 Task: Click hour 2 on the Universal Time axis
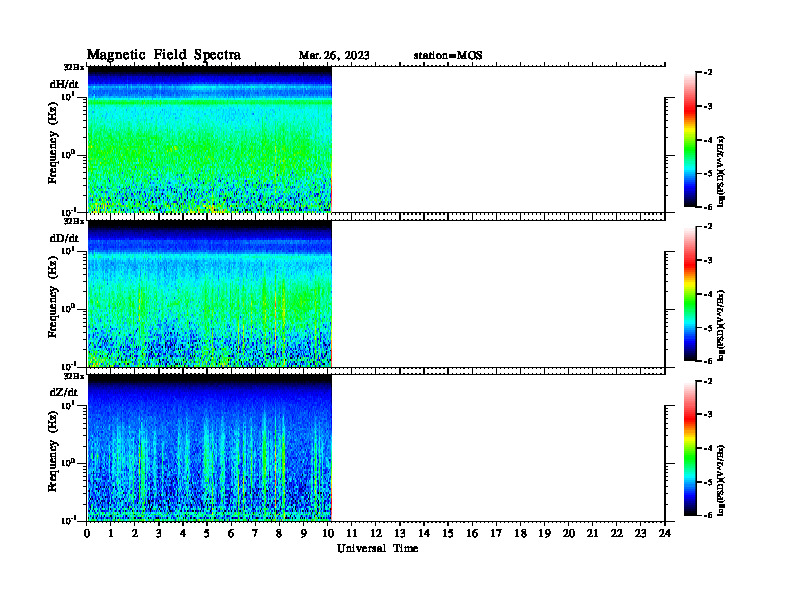click(135, 534)
